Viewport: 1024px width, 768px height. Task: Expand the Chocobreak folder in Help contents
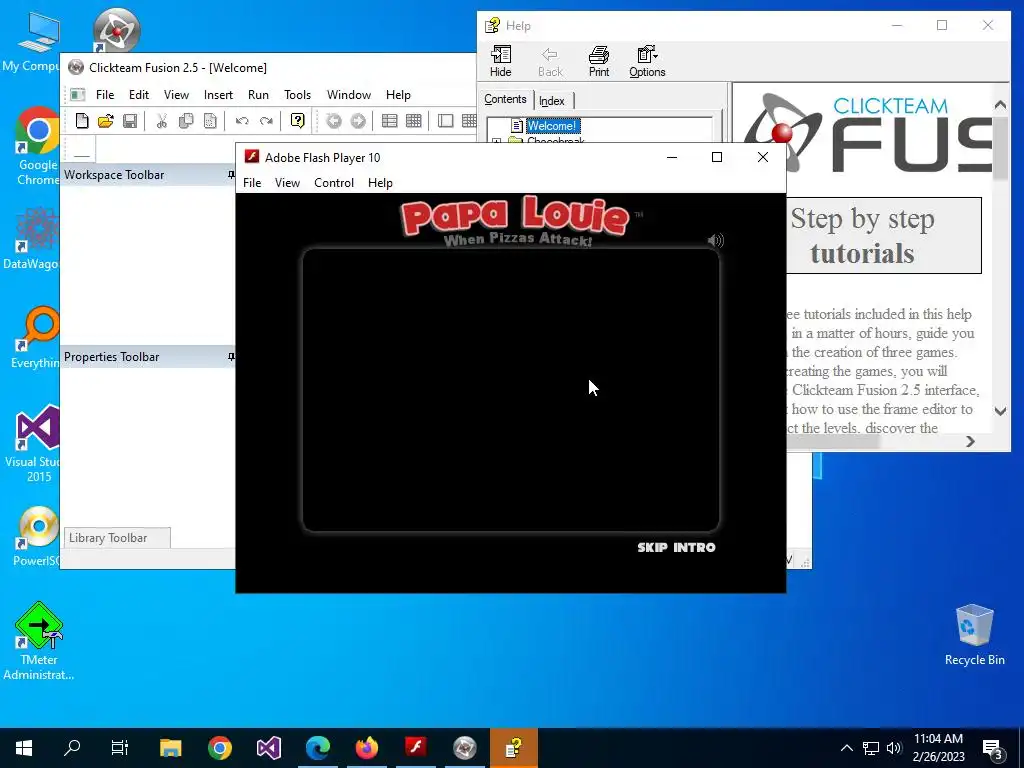[496, 141]
